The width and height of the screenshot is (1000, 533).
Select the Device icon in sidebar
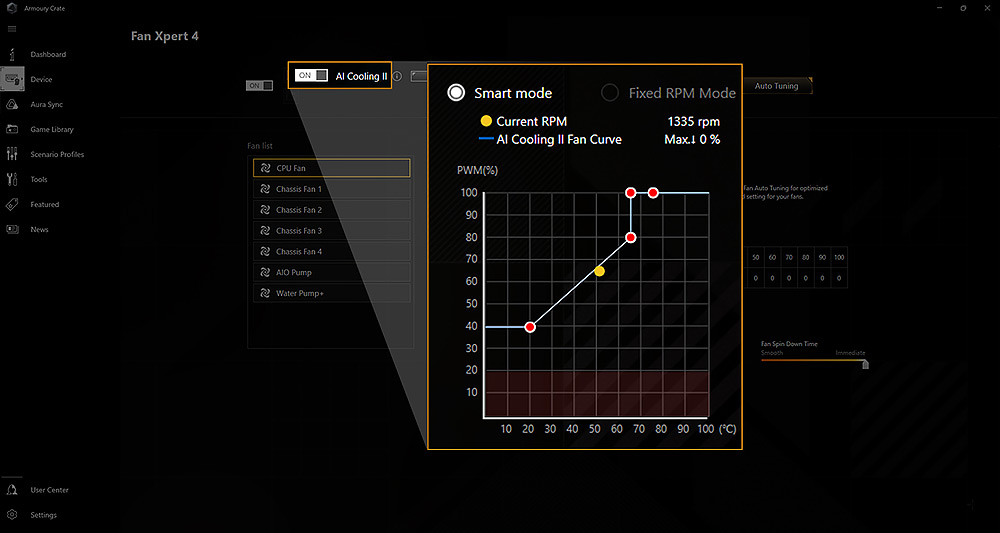(x=12, y=79)
